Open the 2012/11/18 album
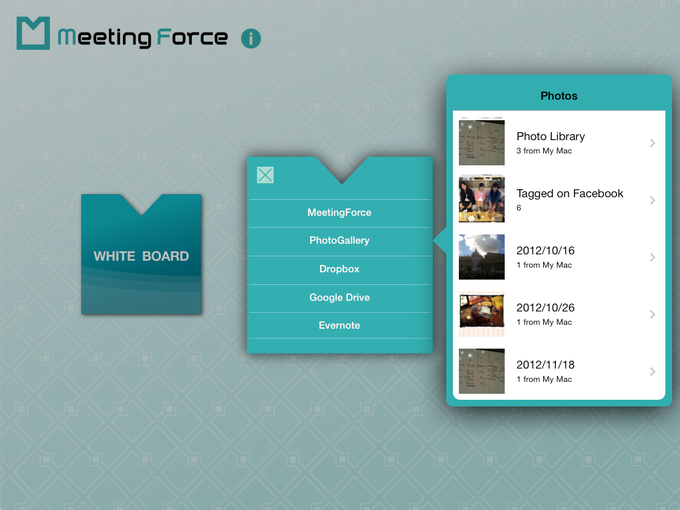 coord(559,372)
